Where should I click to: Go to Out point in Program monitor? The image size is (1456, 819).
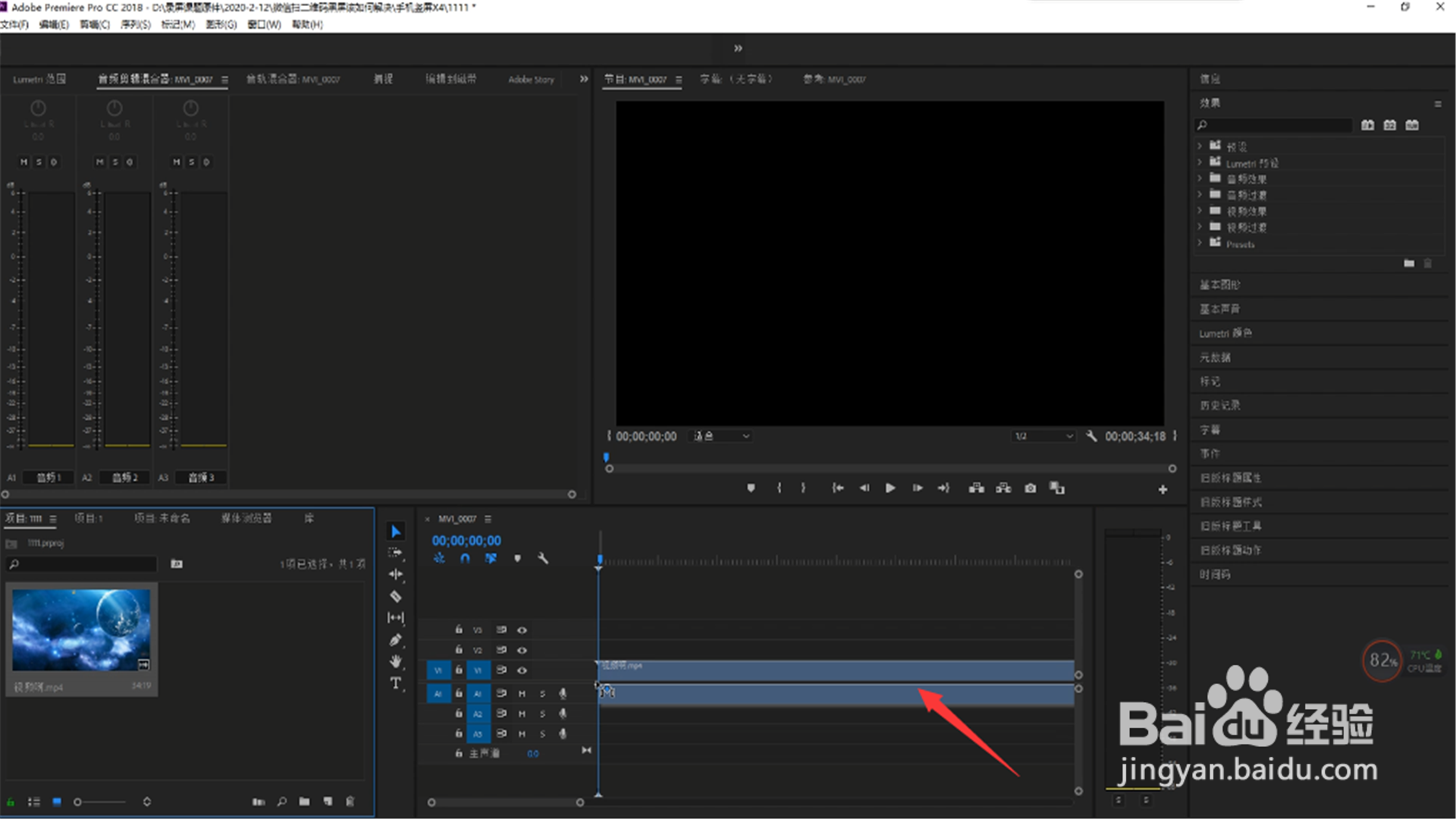[x=943, y=488]
